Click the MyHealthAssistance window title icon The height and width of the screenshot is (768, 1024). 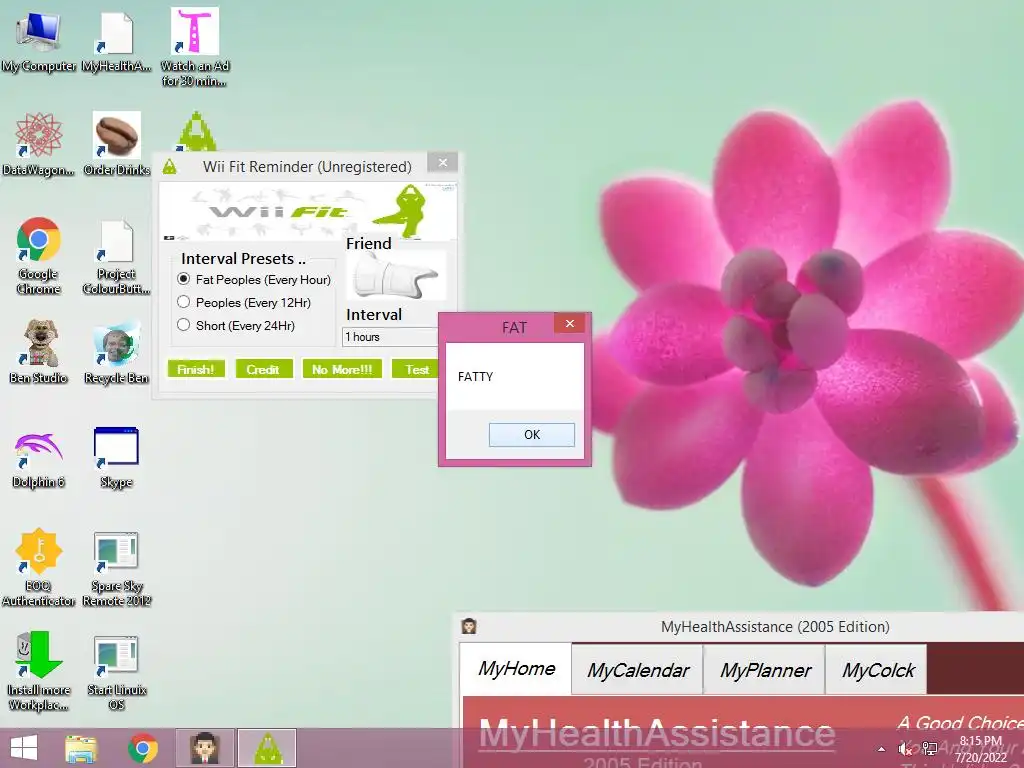tap(469, 626)
